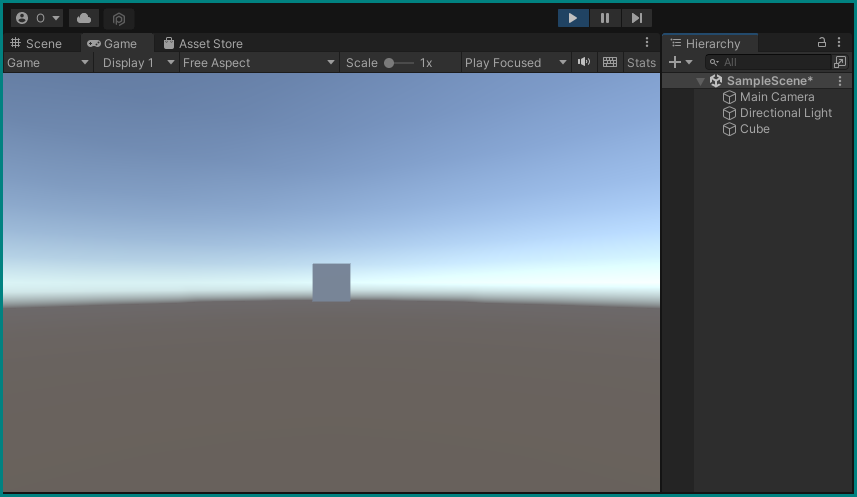Open the Display 1 dropdown
The image size is (857, 497).
coord(137,62)
